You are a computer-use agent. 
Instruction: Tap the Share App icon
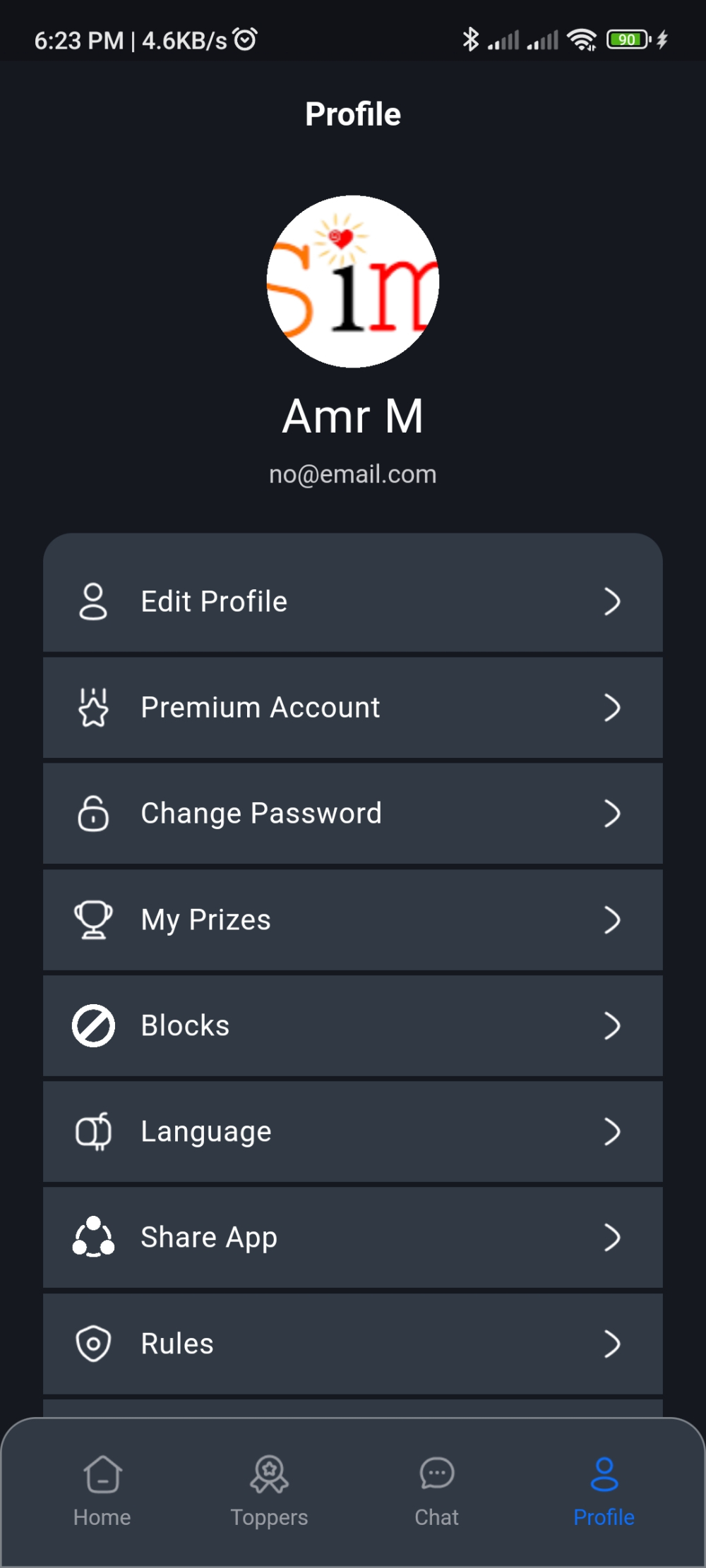pos(93,1237)
